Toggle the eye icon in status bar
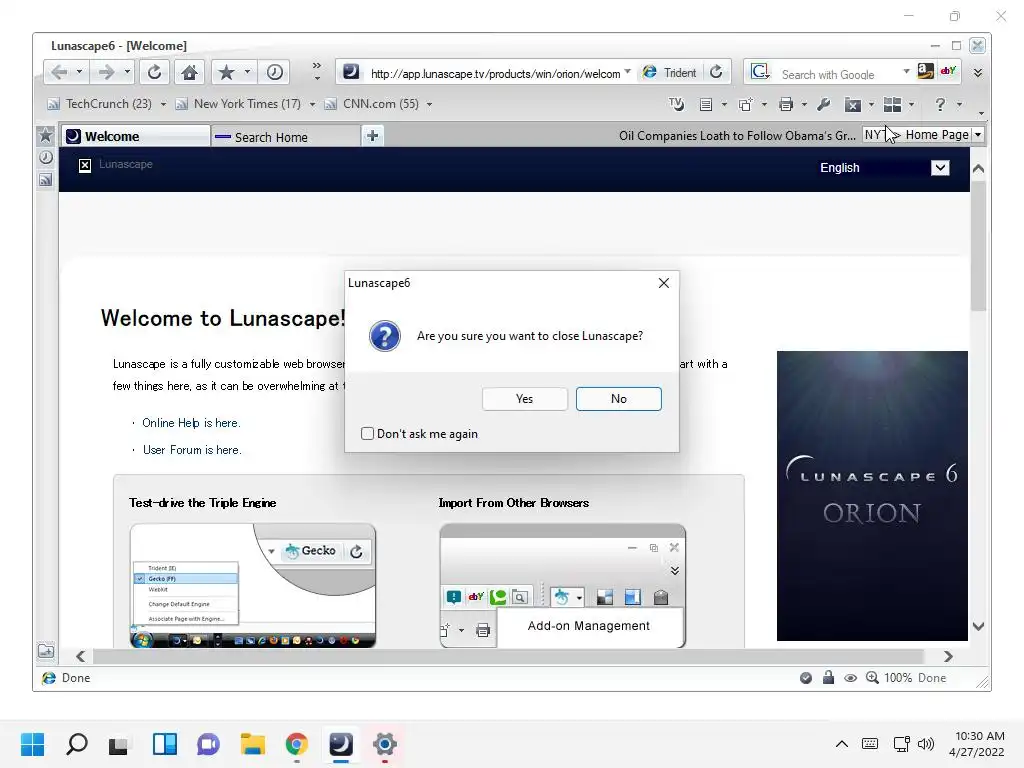The height and width of the screenshot is (768, 1024). point(850,678)
